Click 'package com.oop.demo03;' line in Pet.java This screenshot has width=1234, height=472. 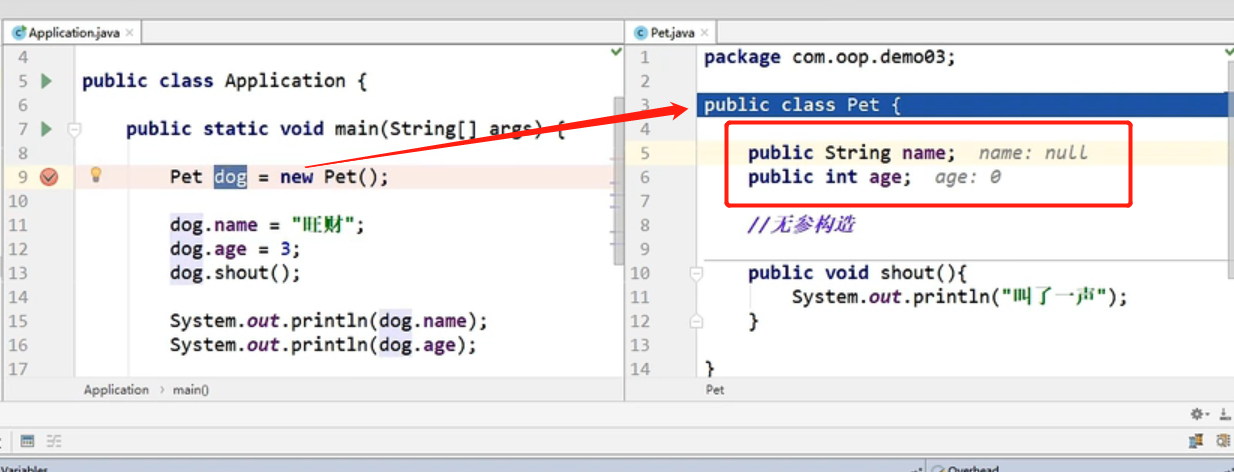coord(830,57)
